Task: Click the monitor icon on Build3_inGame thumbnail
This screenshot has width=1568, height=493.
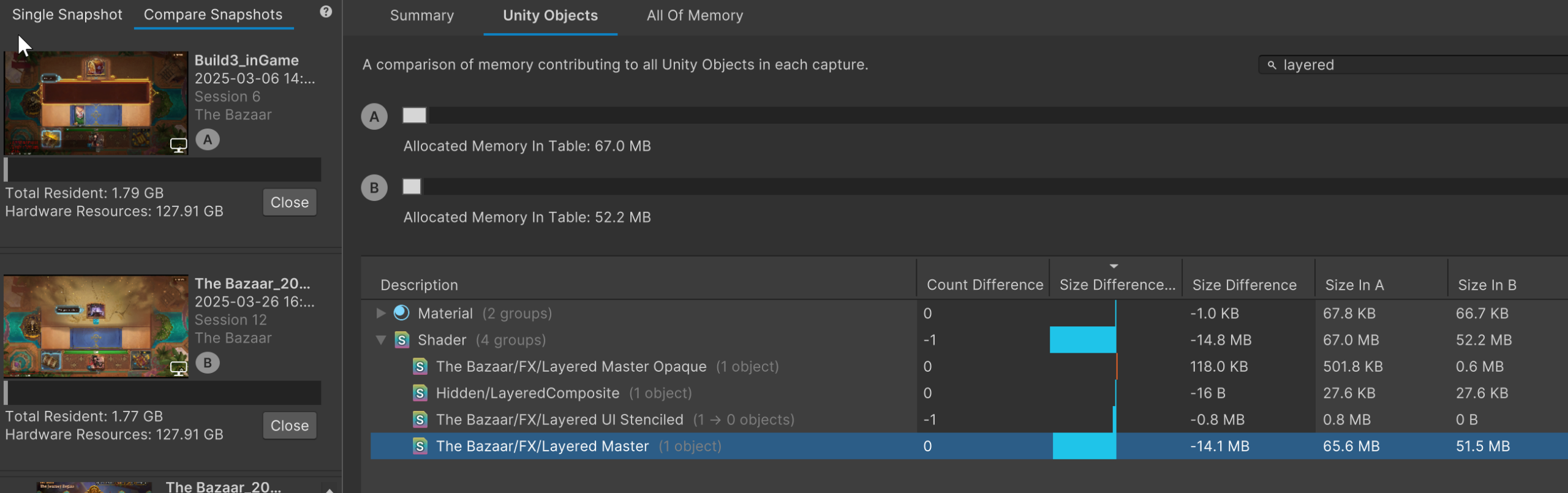Action: 178,145
